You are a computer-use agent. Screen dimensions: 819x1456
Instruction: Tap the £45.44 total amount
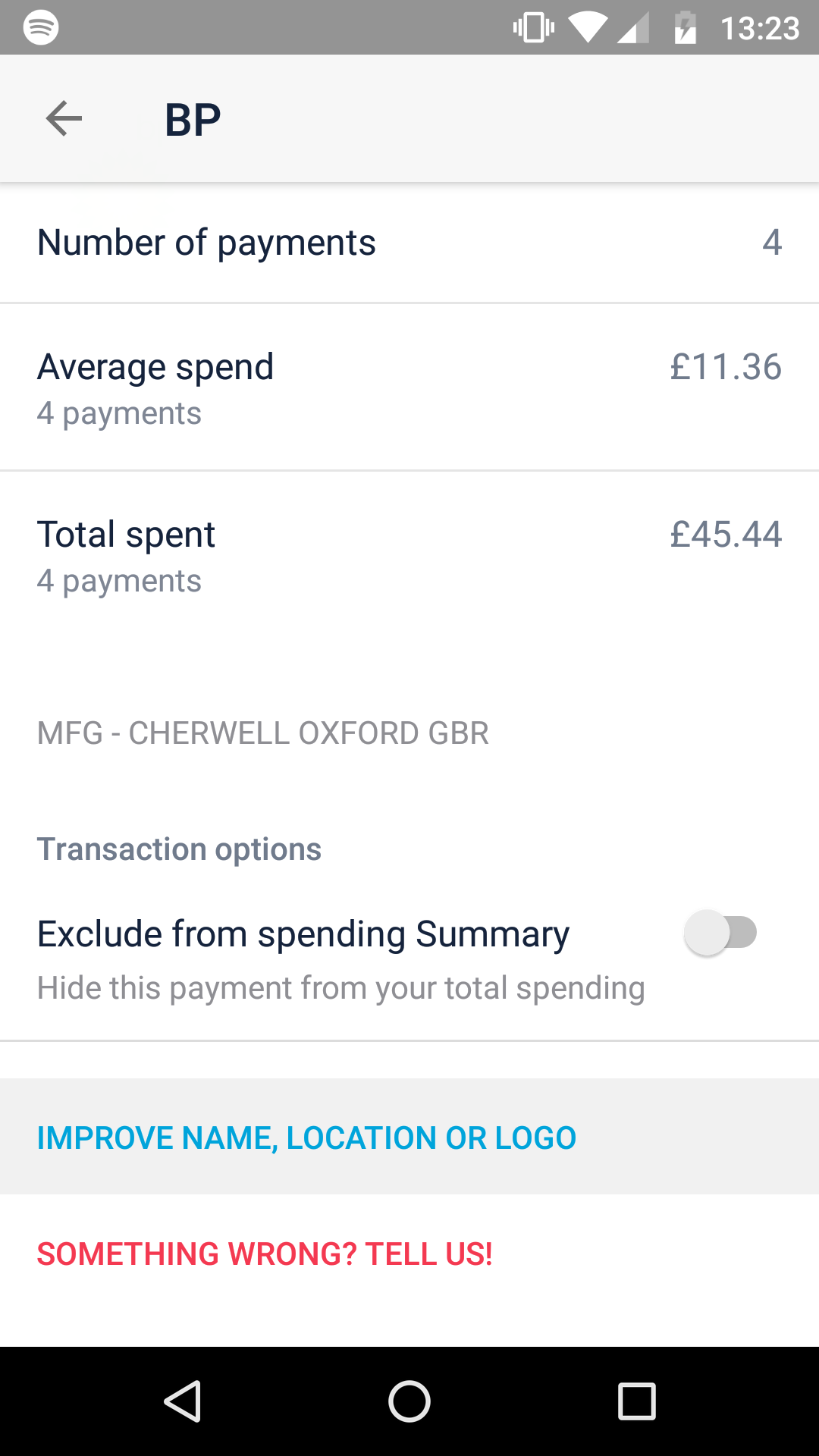(726, 535)
